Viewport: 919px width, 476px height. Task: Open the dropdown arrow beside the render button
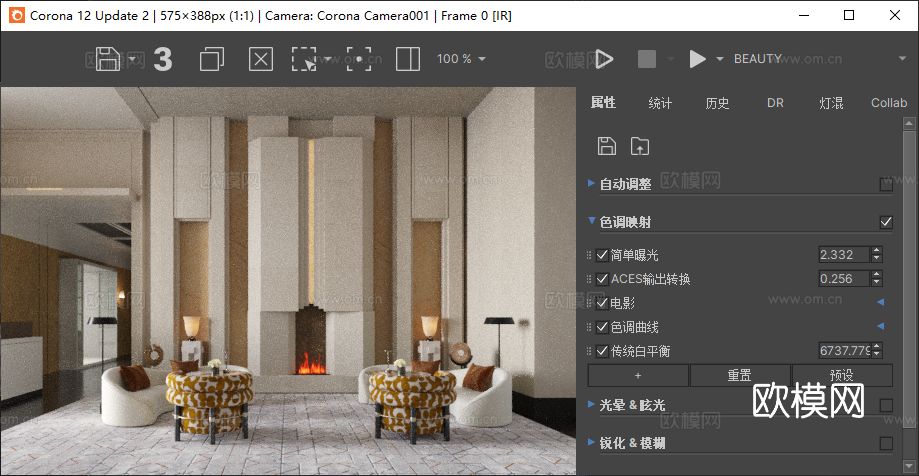click(720, 59)
